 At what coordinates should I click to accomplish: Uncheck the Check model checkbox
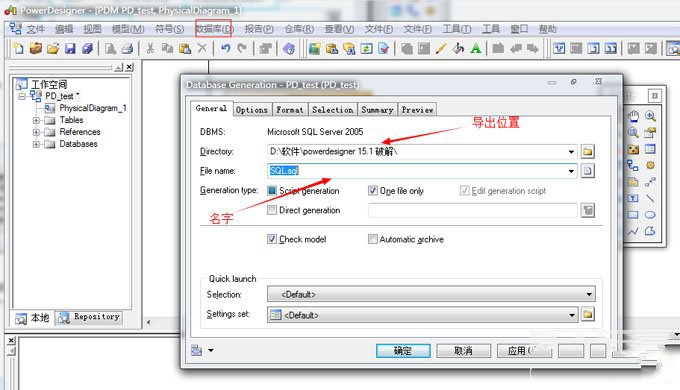click(272, 239)
